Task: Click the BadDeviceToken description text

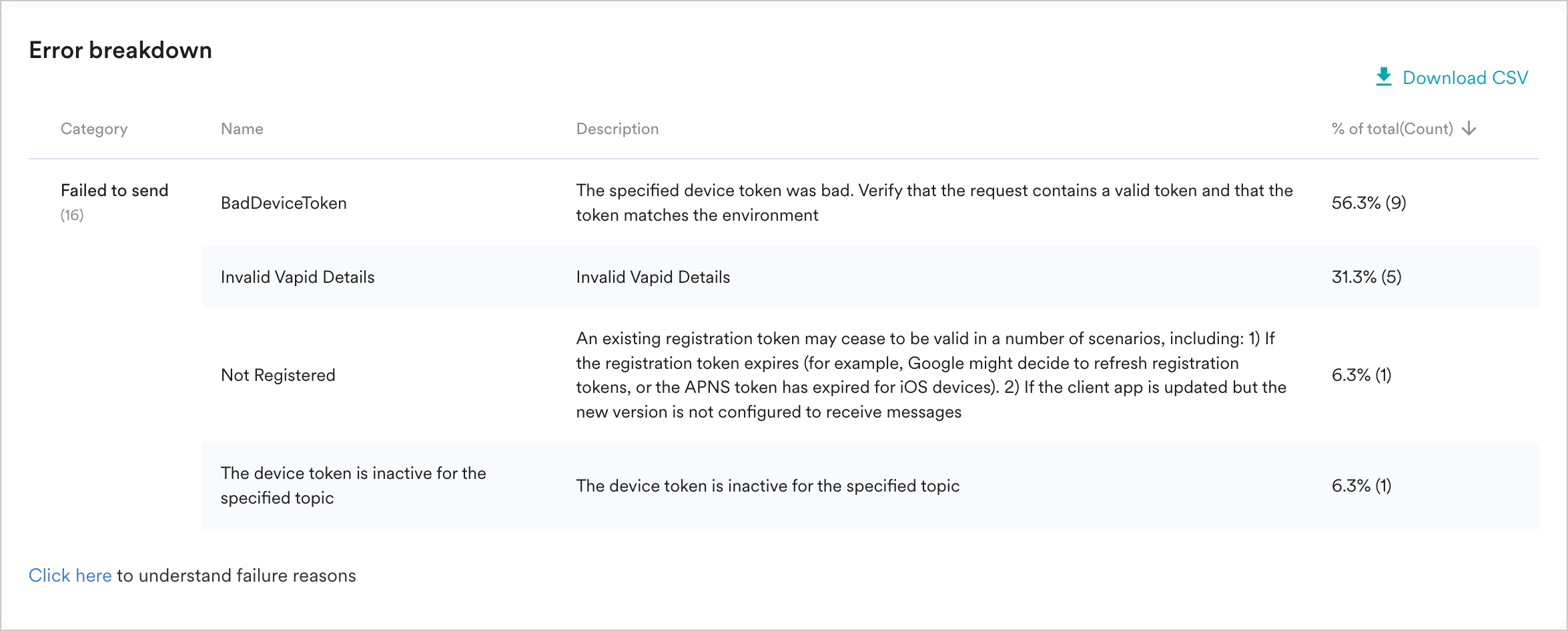Action: tap(933, 203)
